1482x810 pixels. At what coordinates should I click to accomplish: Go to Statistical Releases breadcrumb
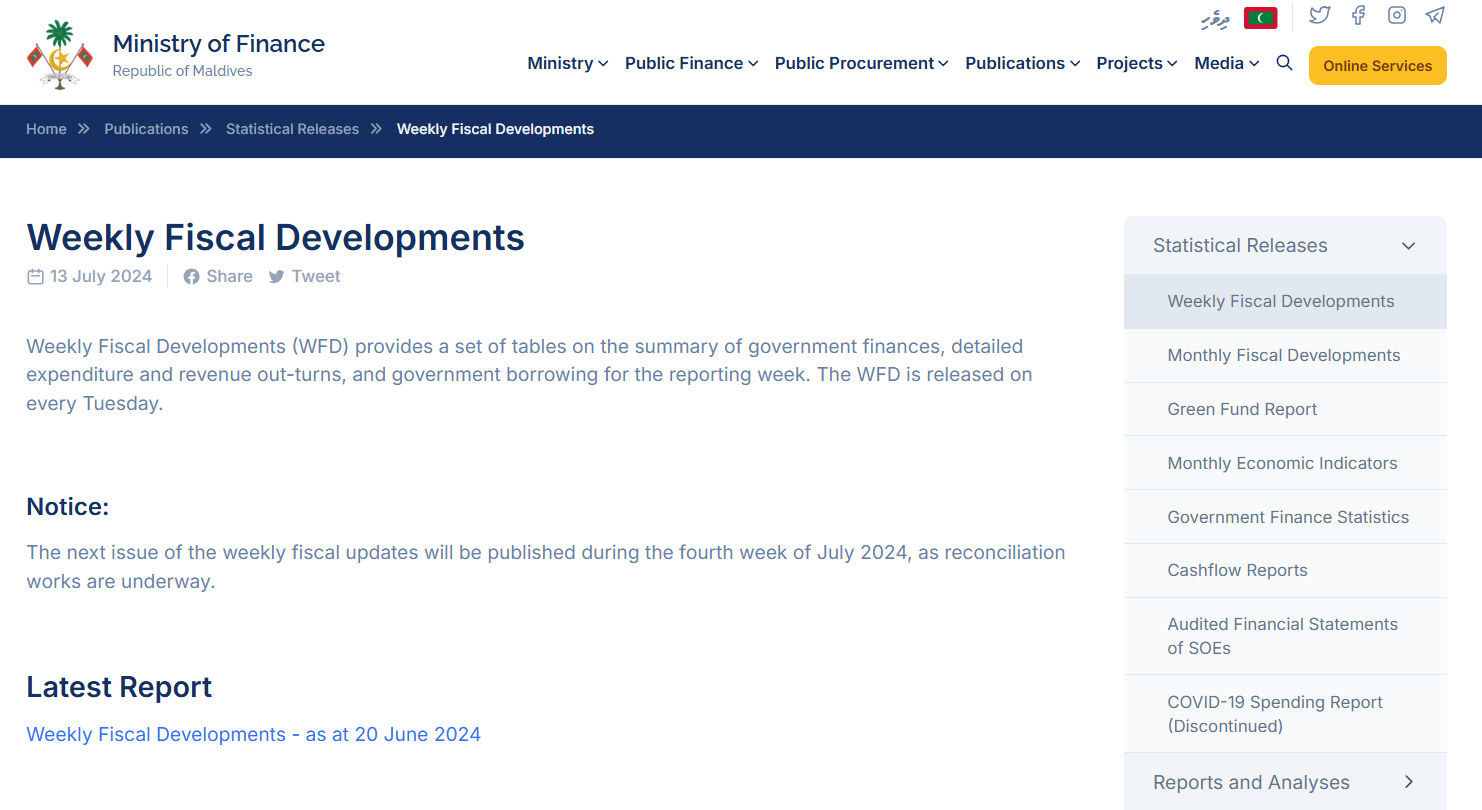pos(292,129)
